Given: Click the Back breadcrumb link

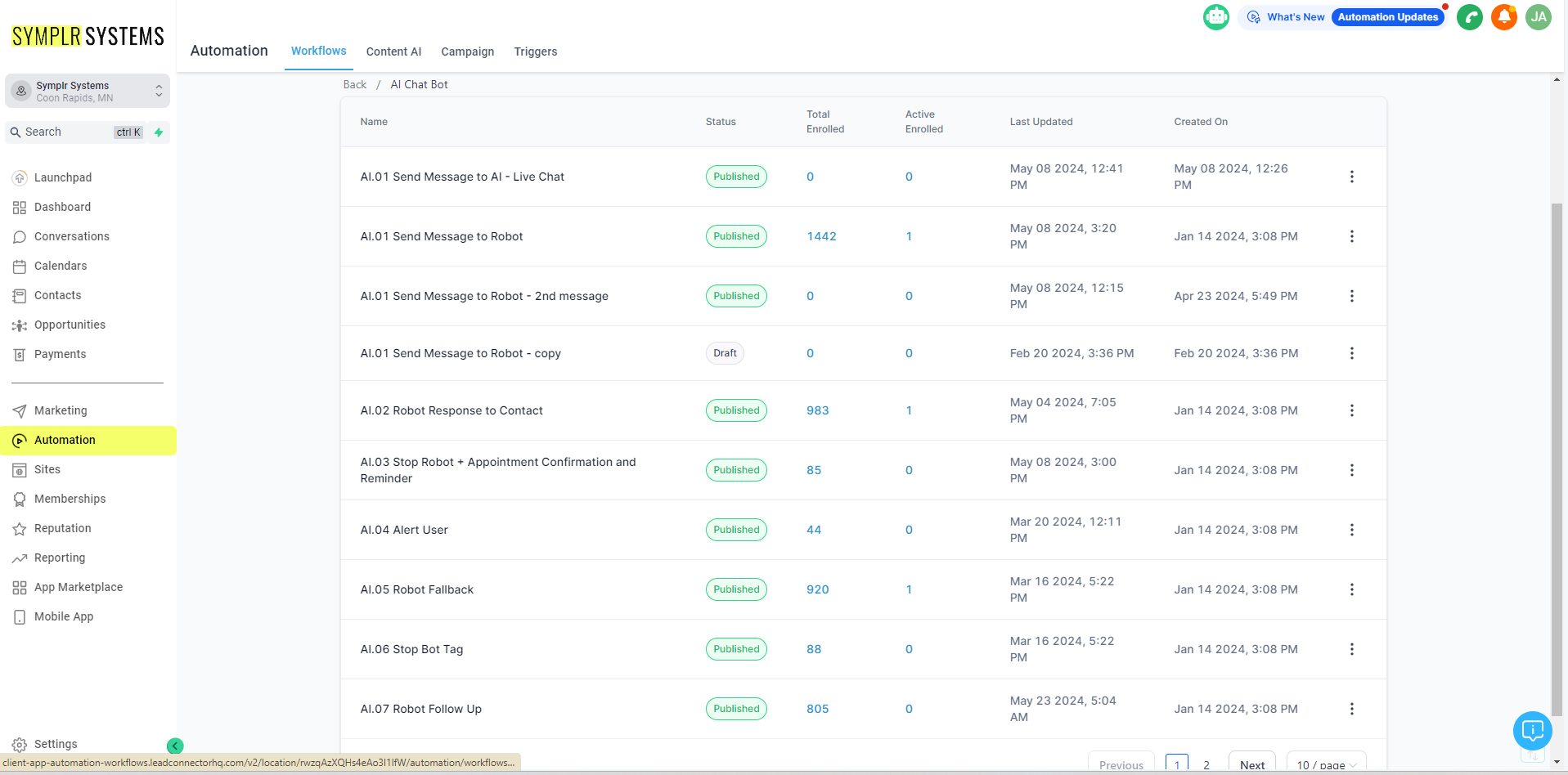Looking at the screenshot, I should (354, 85).
